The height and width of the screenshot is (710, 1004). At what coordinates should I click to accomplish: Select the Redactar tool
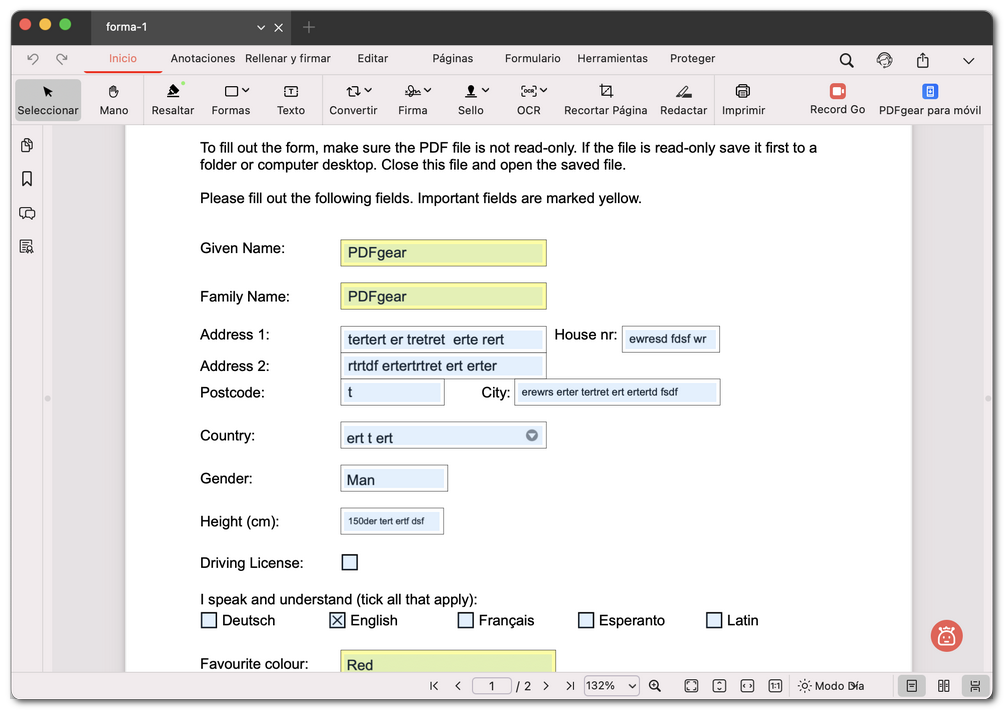click(683, 99)
